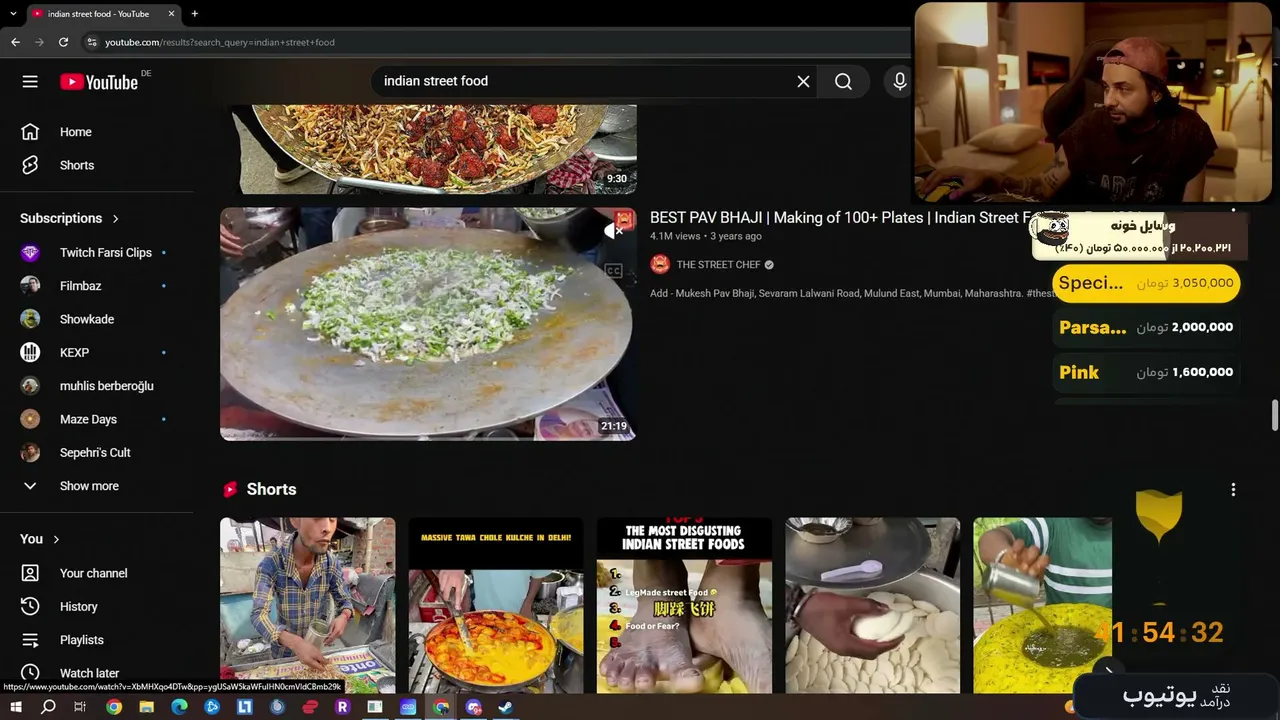Expand the Subscriptions section heading
The height and width of the screenshot is (720, 1280).
(x=69, y=218)
